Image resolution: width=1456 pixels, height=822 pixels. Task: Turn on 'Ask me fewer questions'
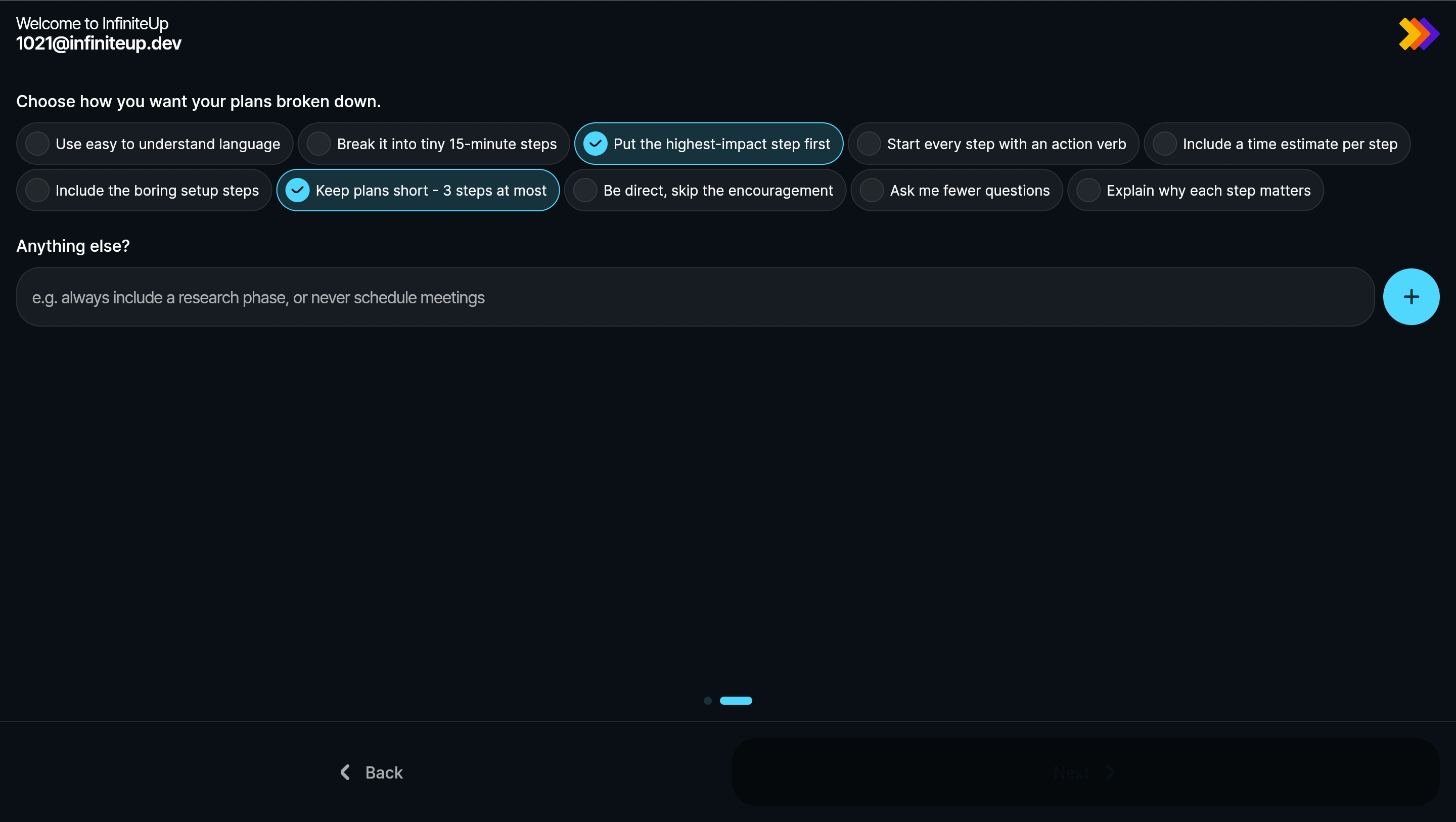957,191
